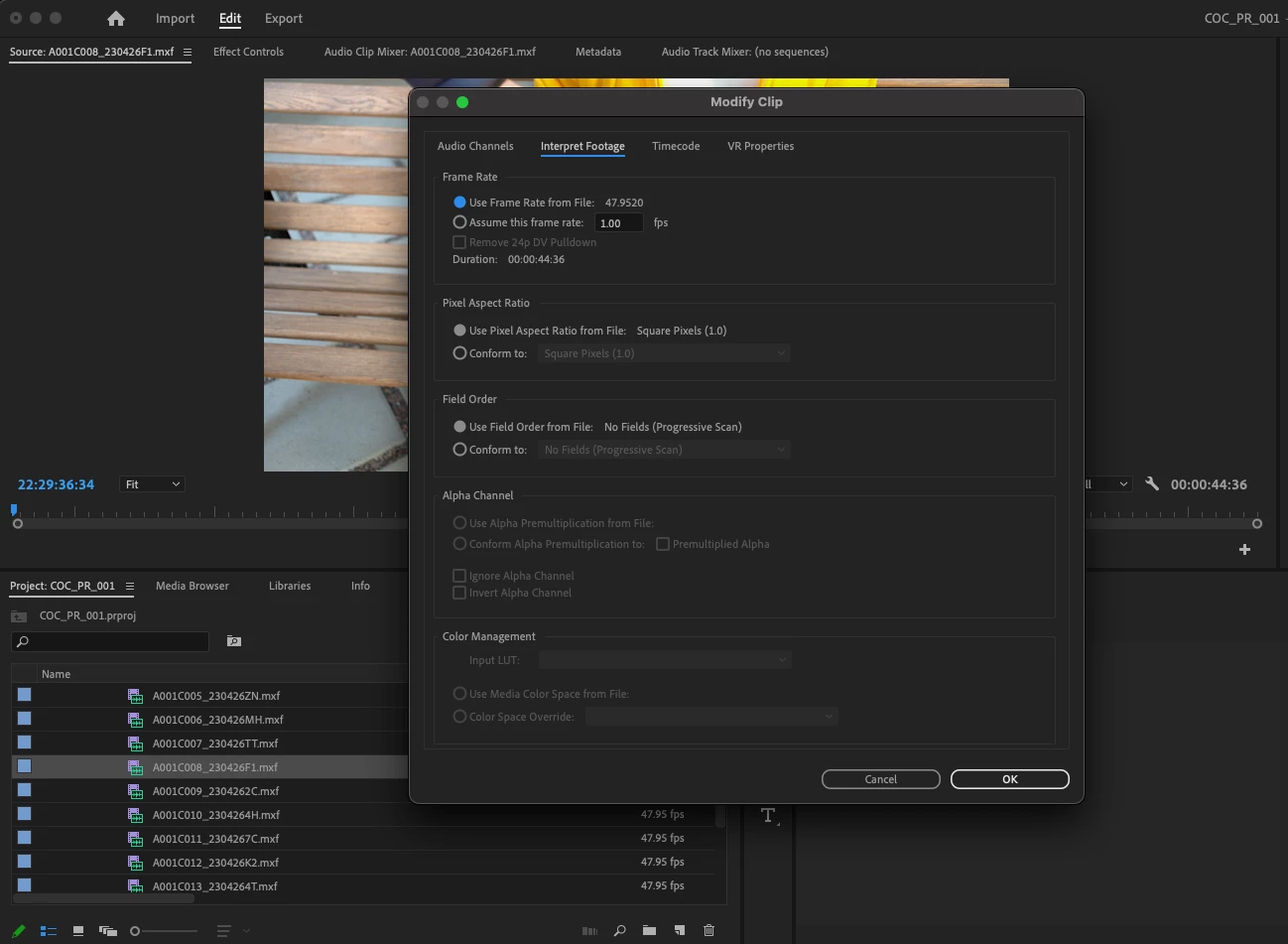This screenshot has width=1288, height=944.
Task: Click Automate to Sequence icon
Action: (x=589, y=931)
